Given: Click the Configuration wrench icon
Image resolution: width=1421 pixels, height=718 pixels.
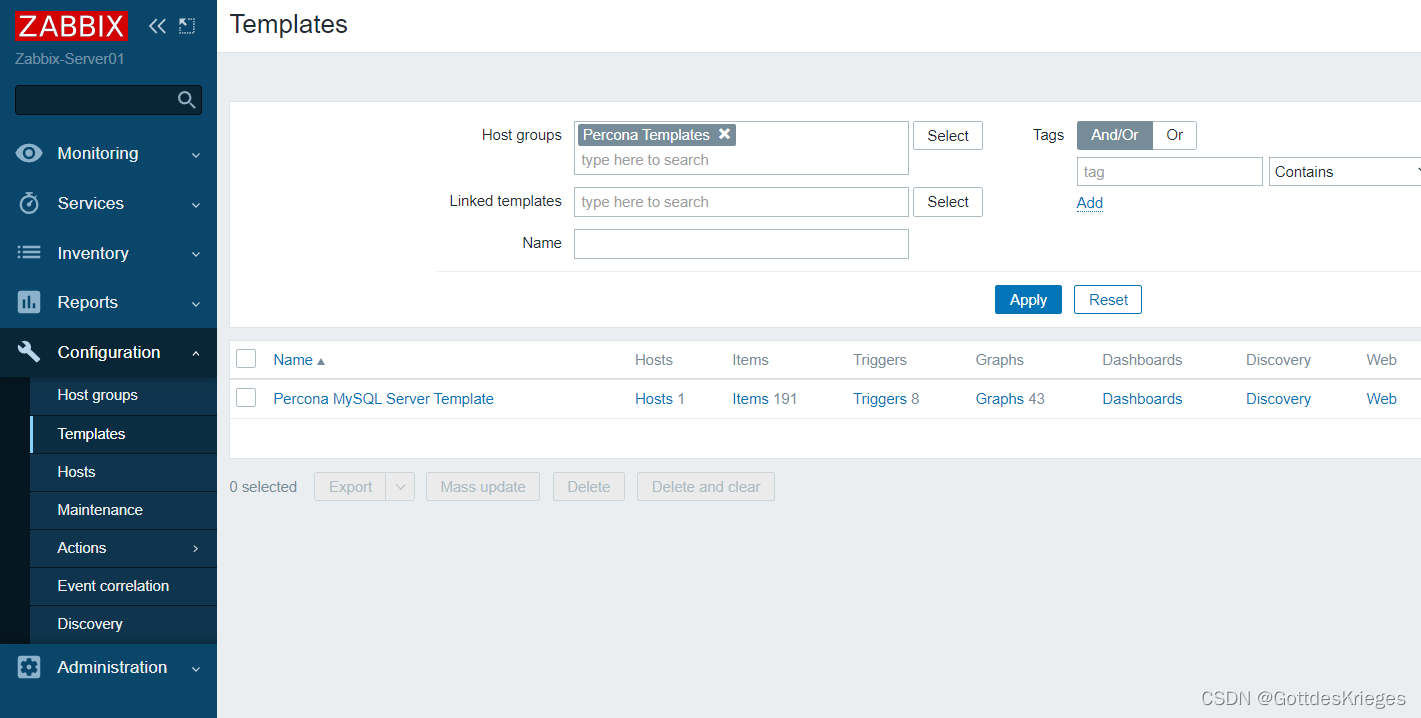Looking at the screenshot, I should 29,352.
